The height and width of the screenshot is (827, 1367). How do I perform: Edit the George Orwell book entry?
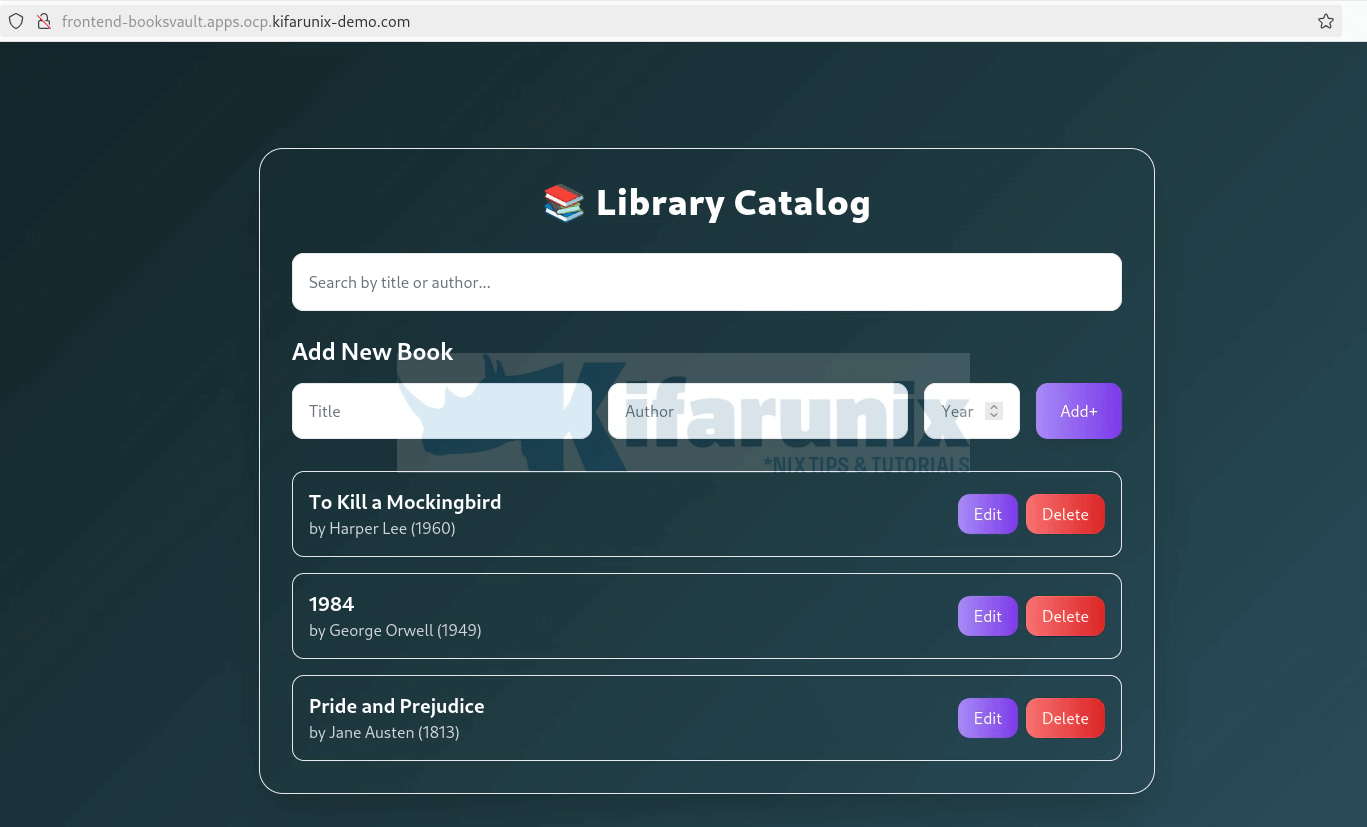[987, 616]
